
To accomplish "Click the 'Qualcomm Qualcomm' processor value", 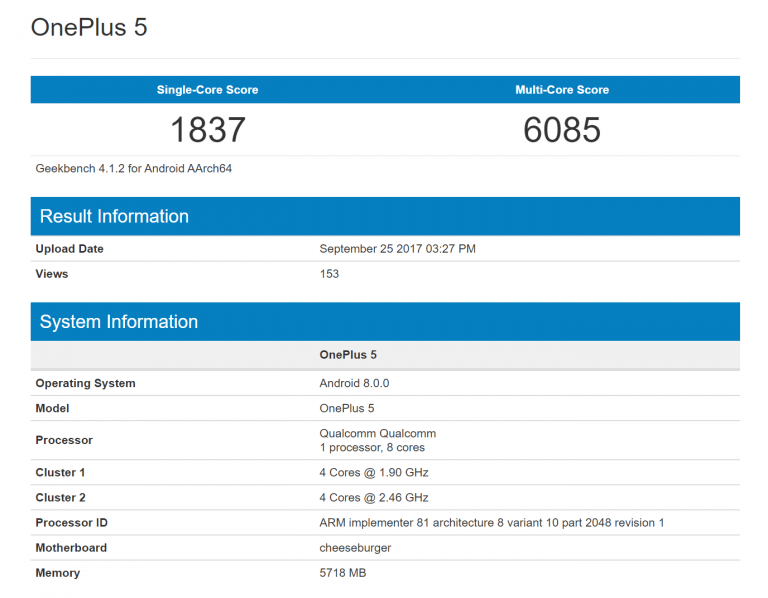I will [378, 433].
